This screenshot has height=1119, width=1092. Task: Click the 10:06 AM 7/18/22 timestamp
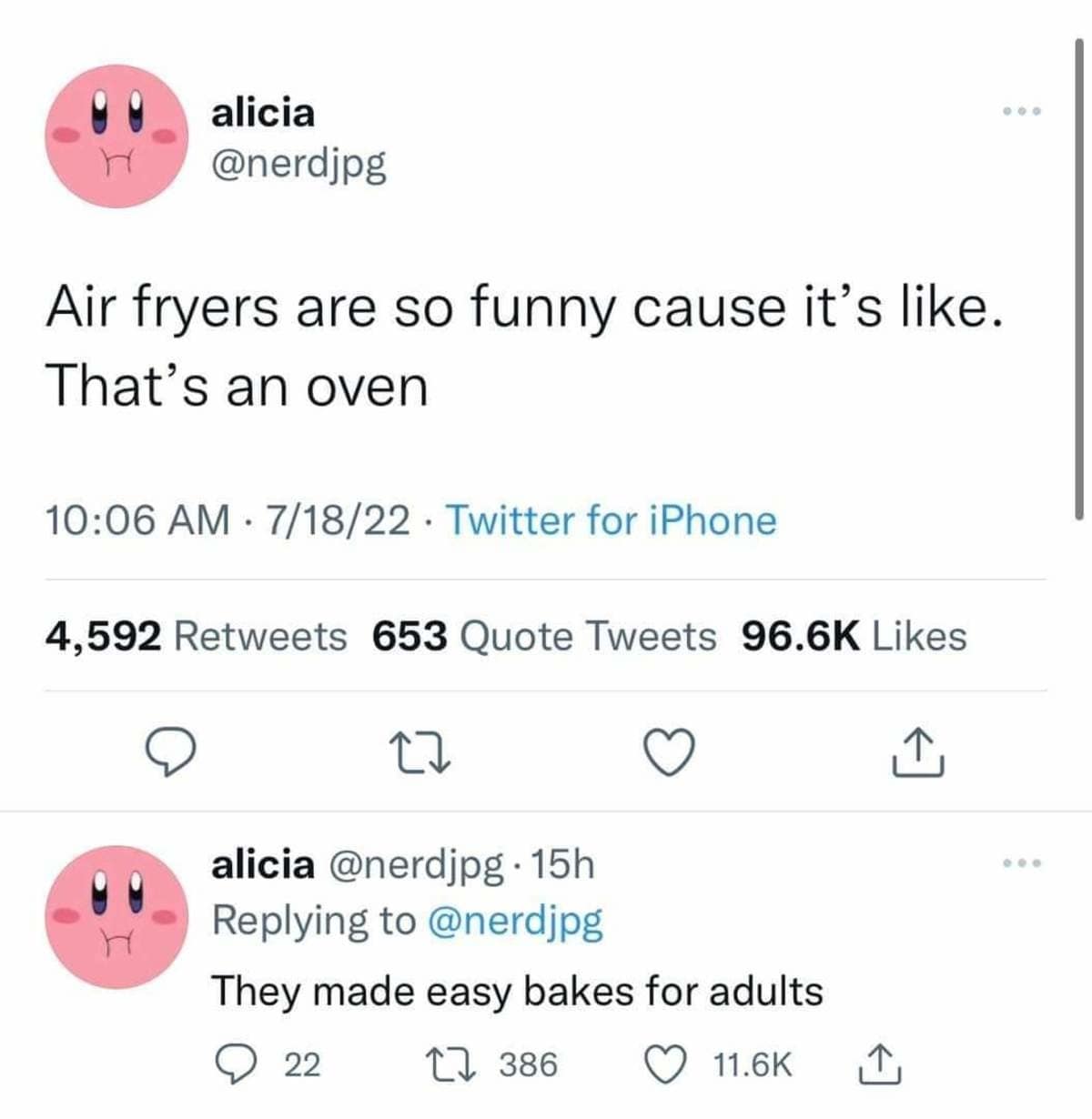click(227, 520)
